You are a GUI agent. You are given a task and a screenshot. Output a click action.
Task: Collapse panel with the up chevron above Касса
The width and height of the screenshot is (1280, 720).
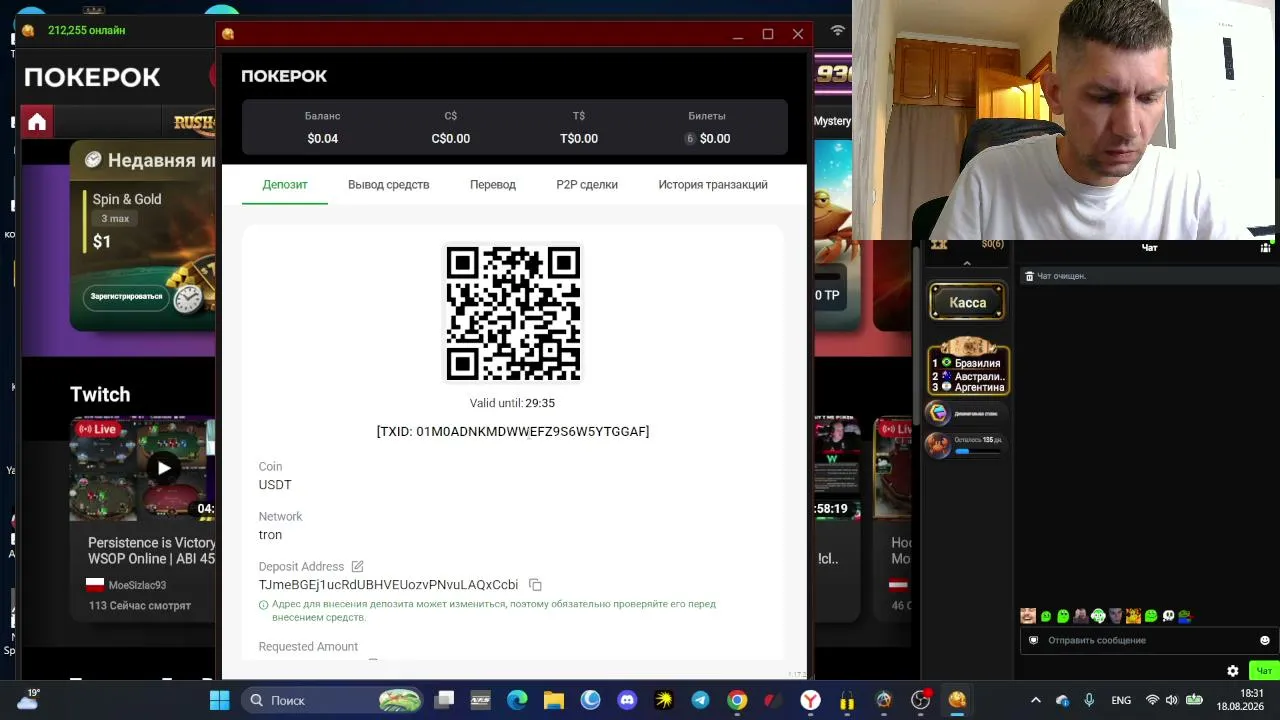(967, 264)
